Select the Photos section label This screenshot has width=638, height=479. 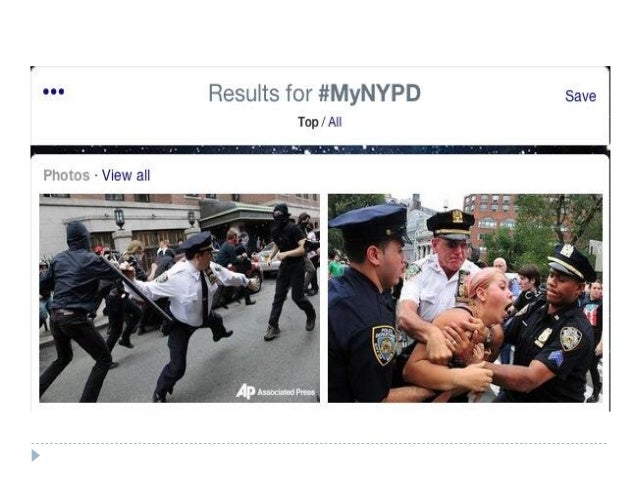click(66, 175)
